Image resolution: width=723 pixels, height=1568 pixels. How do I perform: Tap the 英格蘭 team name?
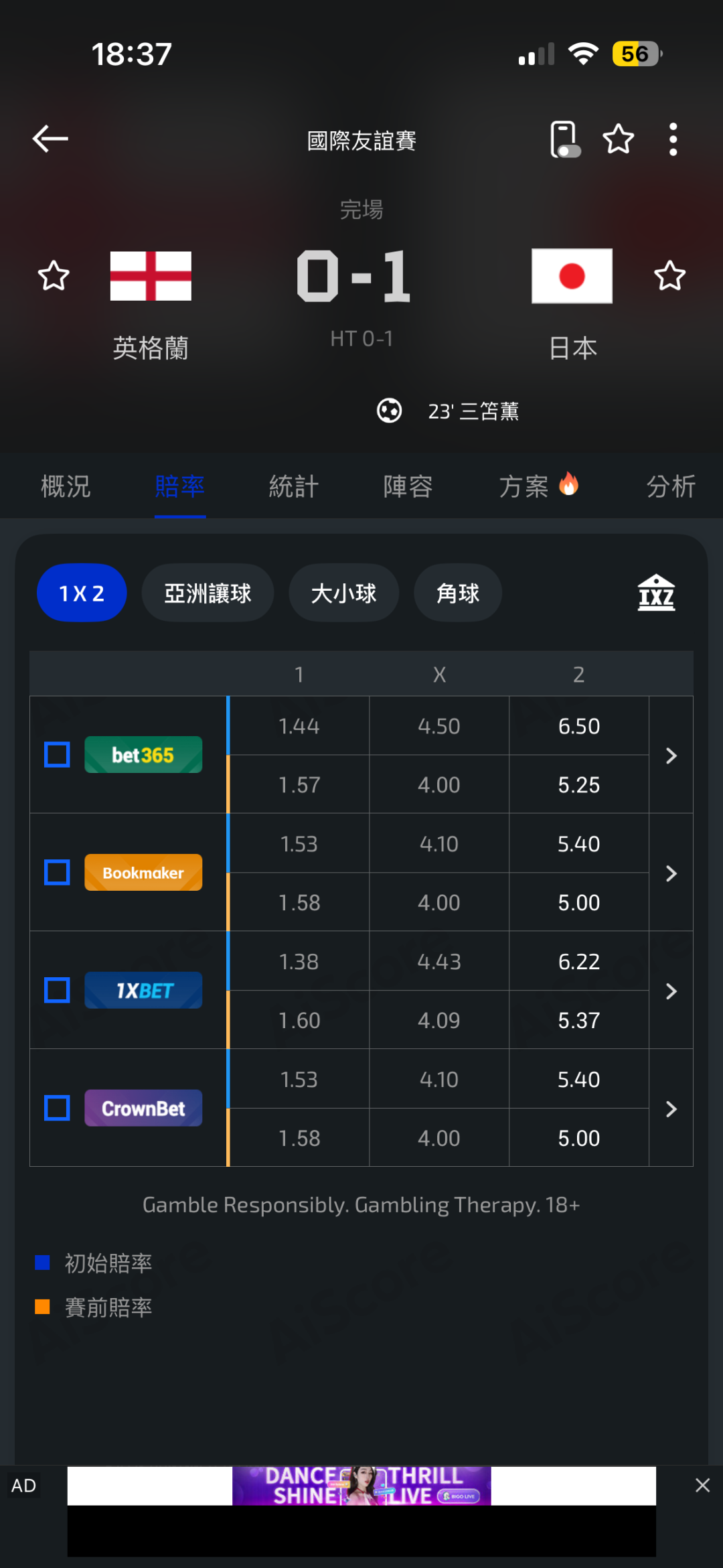(x=151, y=348)
